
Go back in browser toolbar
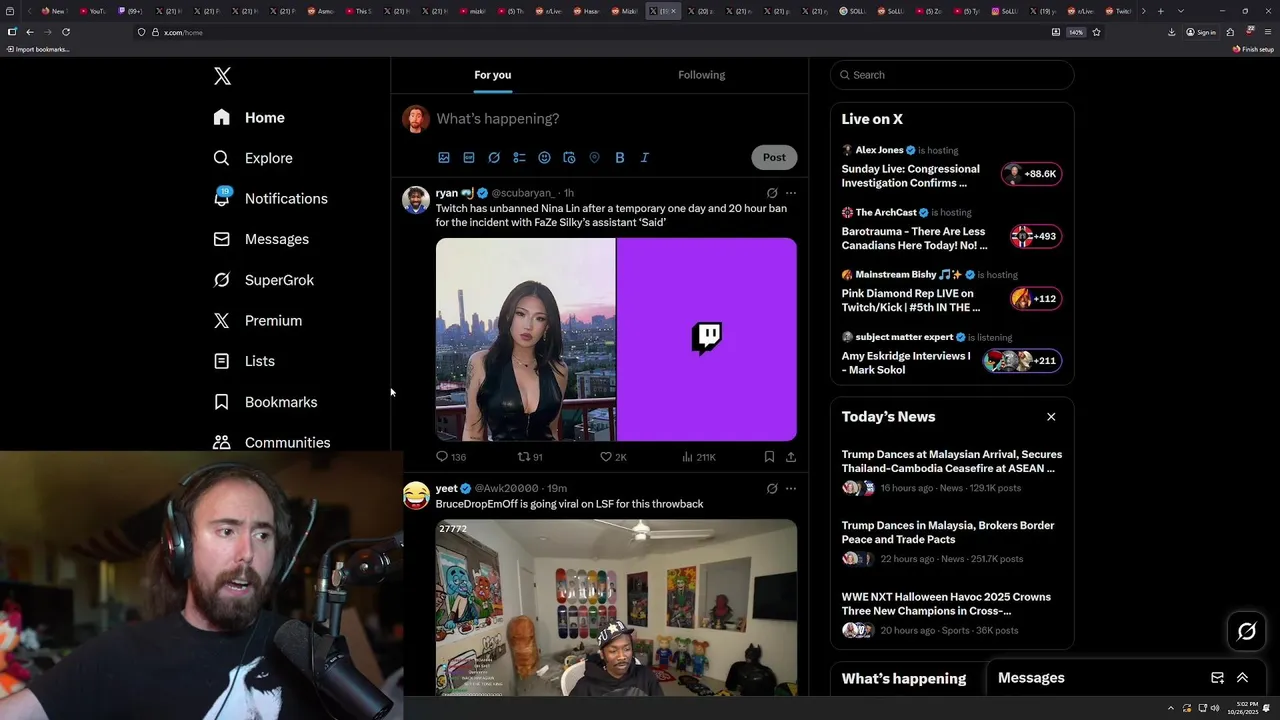click(30, 32)
